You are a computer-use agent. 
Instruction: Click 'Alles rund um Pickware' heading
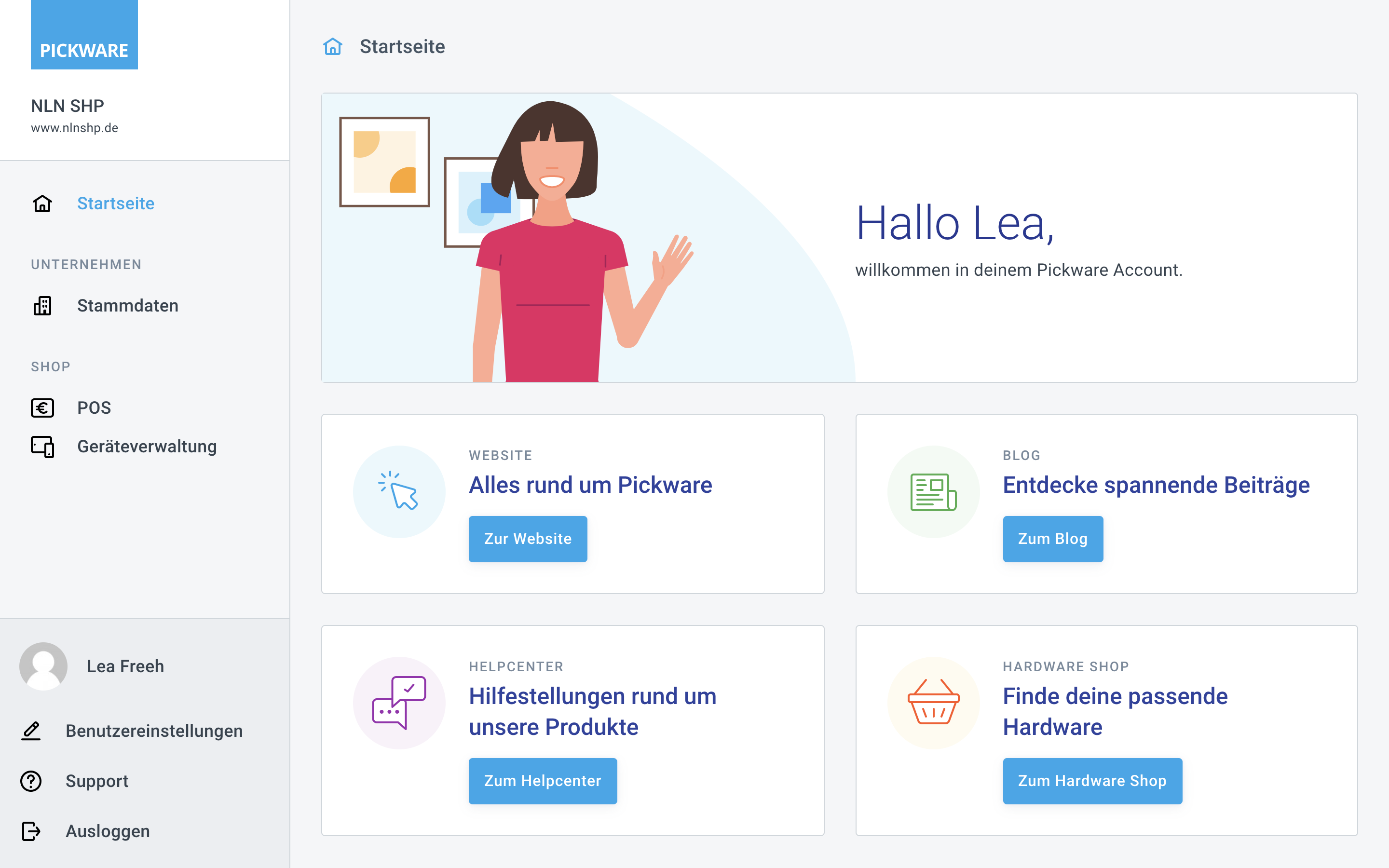tap(591, 485)
